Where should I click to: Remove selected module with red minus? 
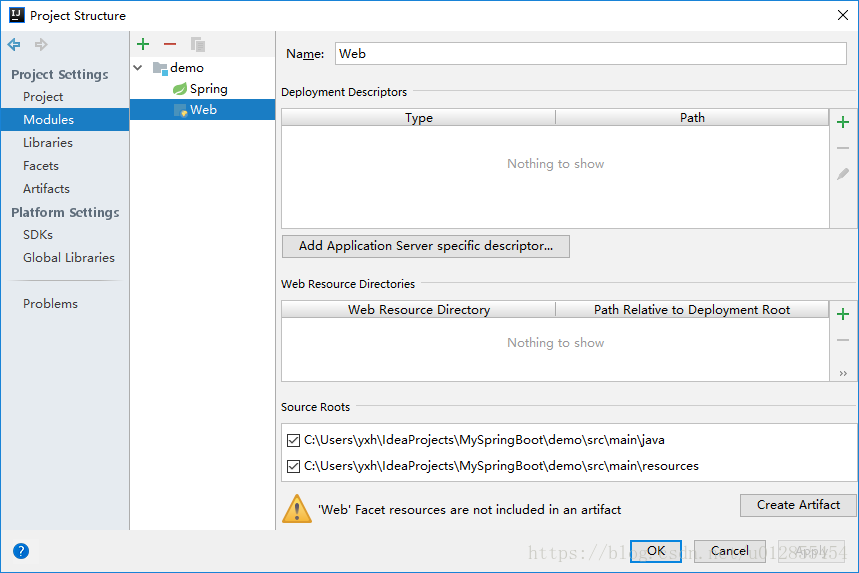point(170,44)
